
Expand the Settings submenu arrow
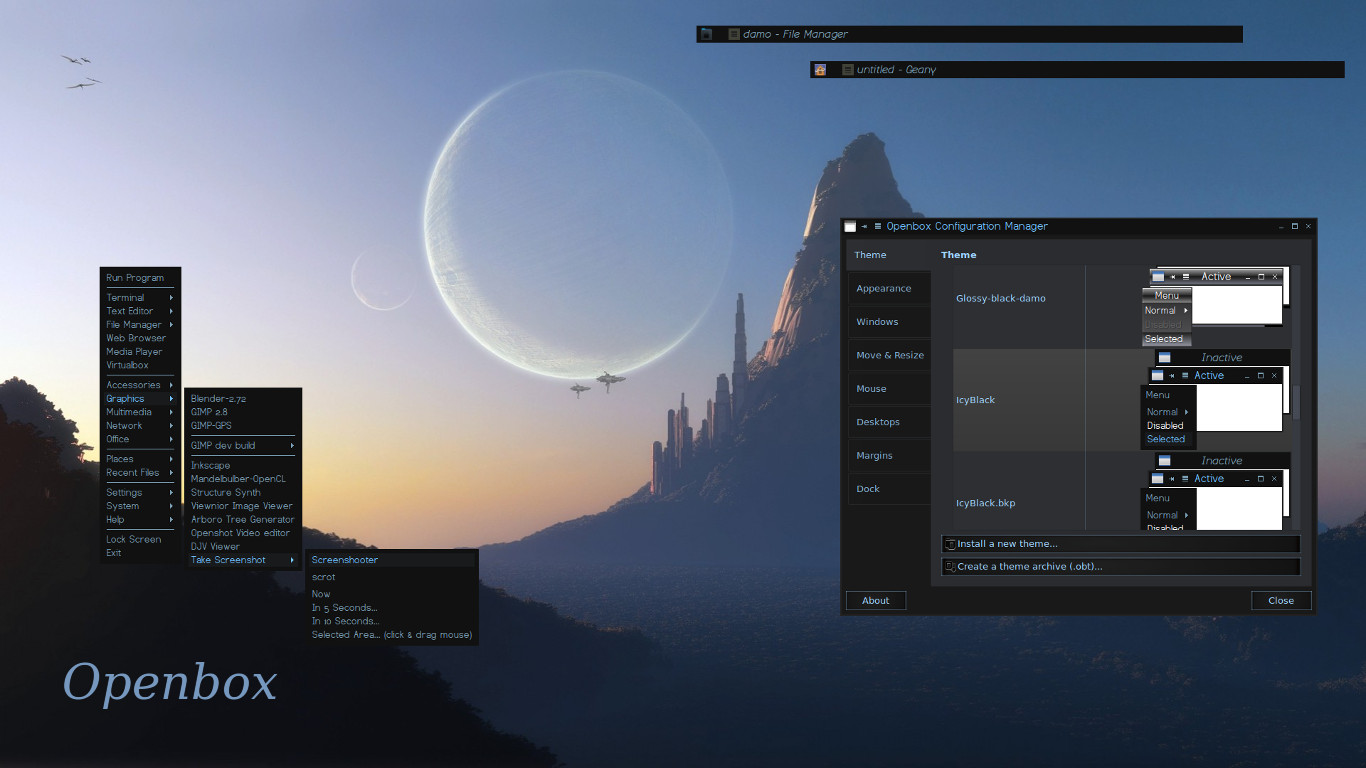pos(171,493)
